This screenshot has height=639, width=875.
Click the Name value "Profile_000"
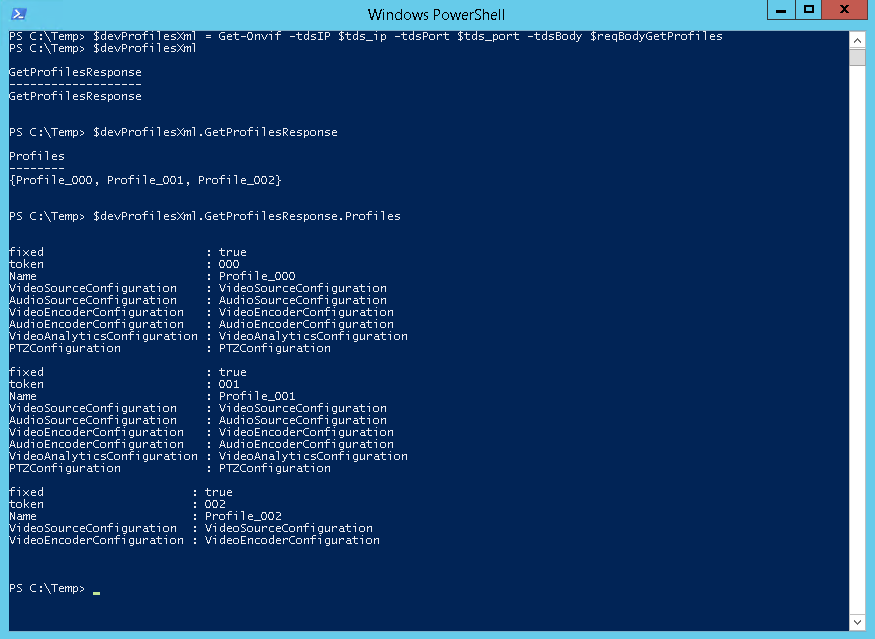click(257, 276)
